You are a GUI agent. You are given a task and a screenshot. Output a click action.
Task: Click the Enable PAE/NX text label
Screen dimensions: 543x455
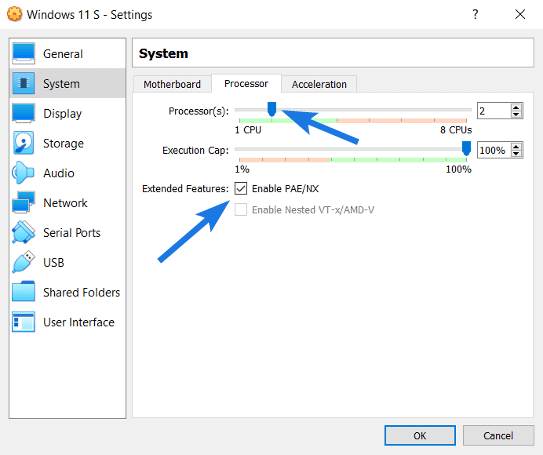285,188
